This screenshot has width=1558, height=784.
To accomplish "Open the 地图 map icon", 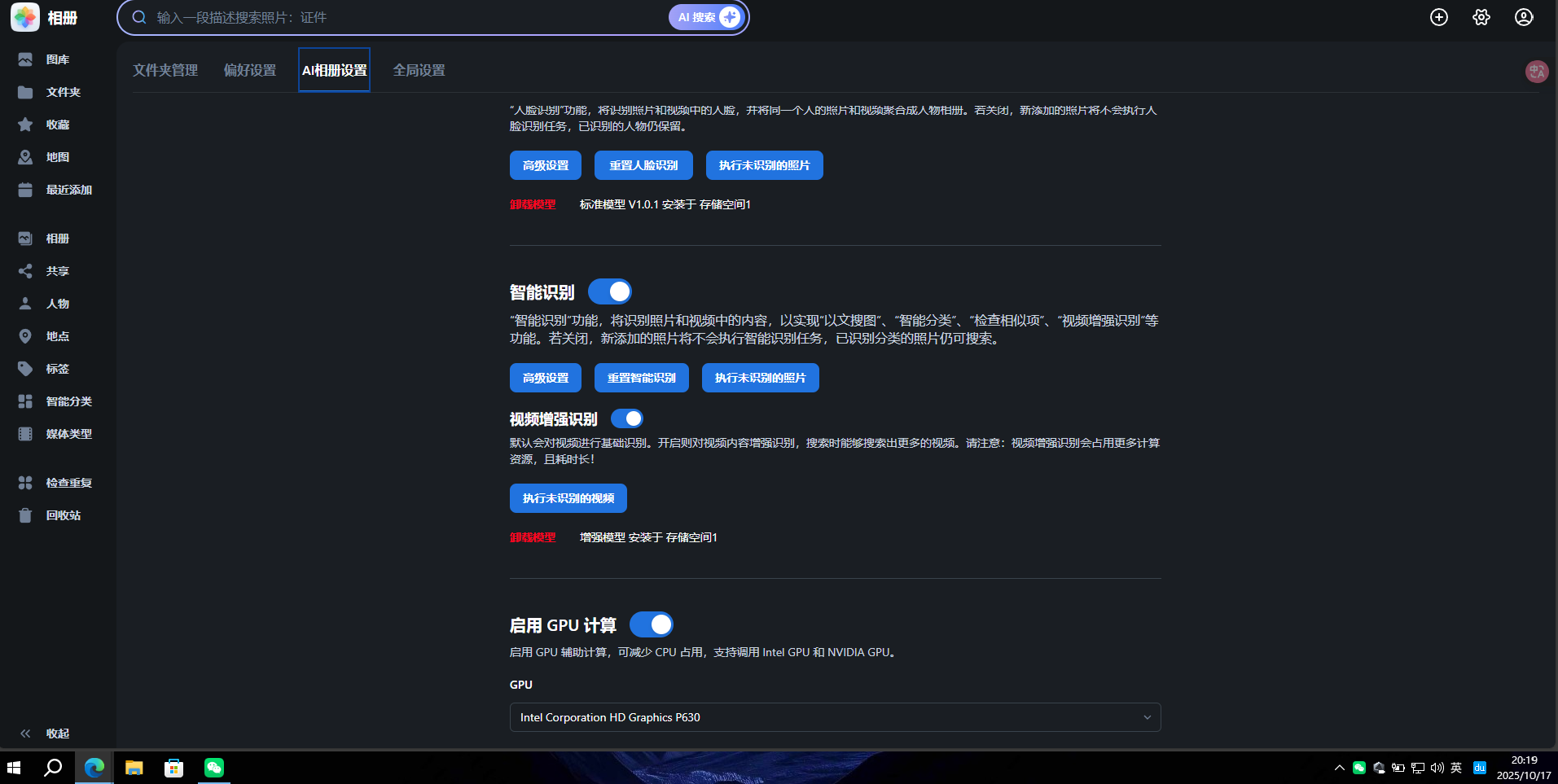I will coord(25,157).
